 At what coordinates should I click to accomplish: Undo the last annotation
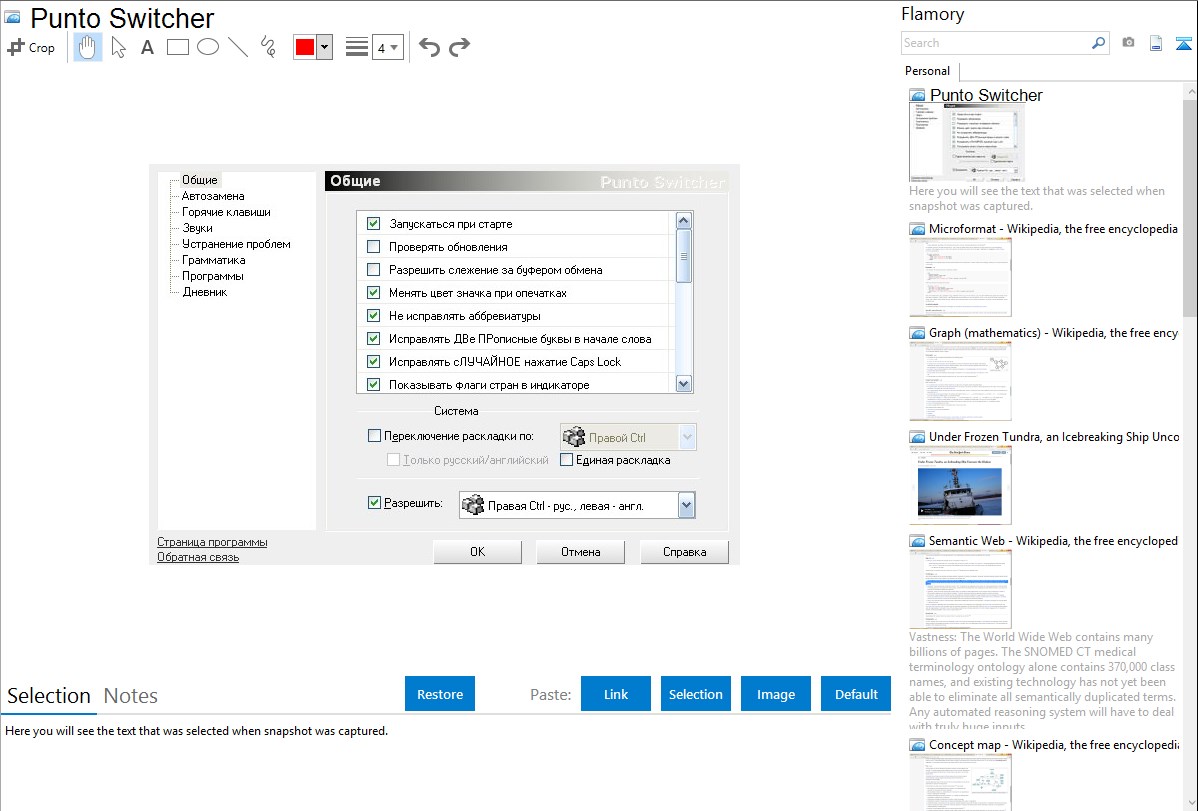click(429, 47)
